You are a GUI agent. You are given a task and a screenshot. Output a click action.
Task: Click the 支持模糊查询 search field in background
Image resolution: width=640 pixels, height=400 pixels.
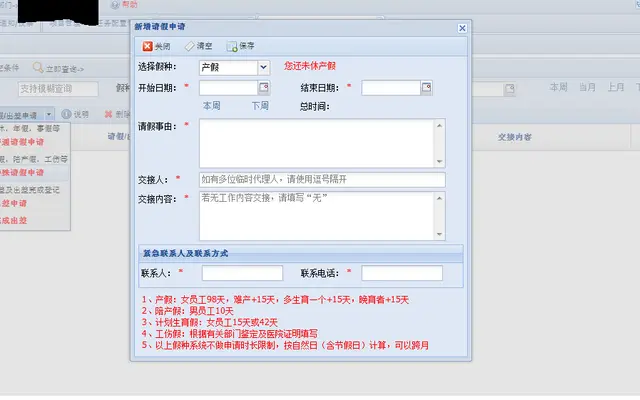point(58,89)
